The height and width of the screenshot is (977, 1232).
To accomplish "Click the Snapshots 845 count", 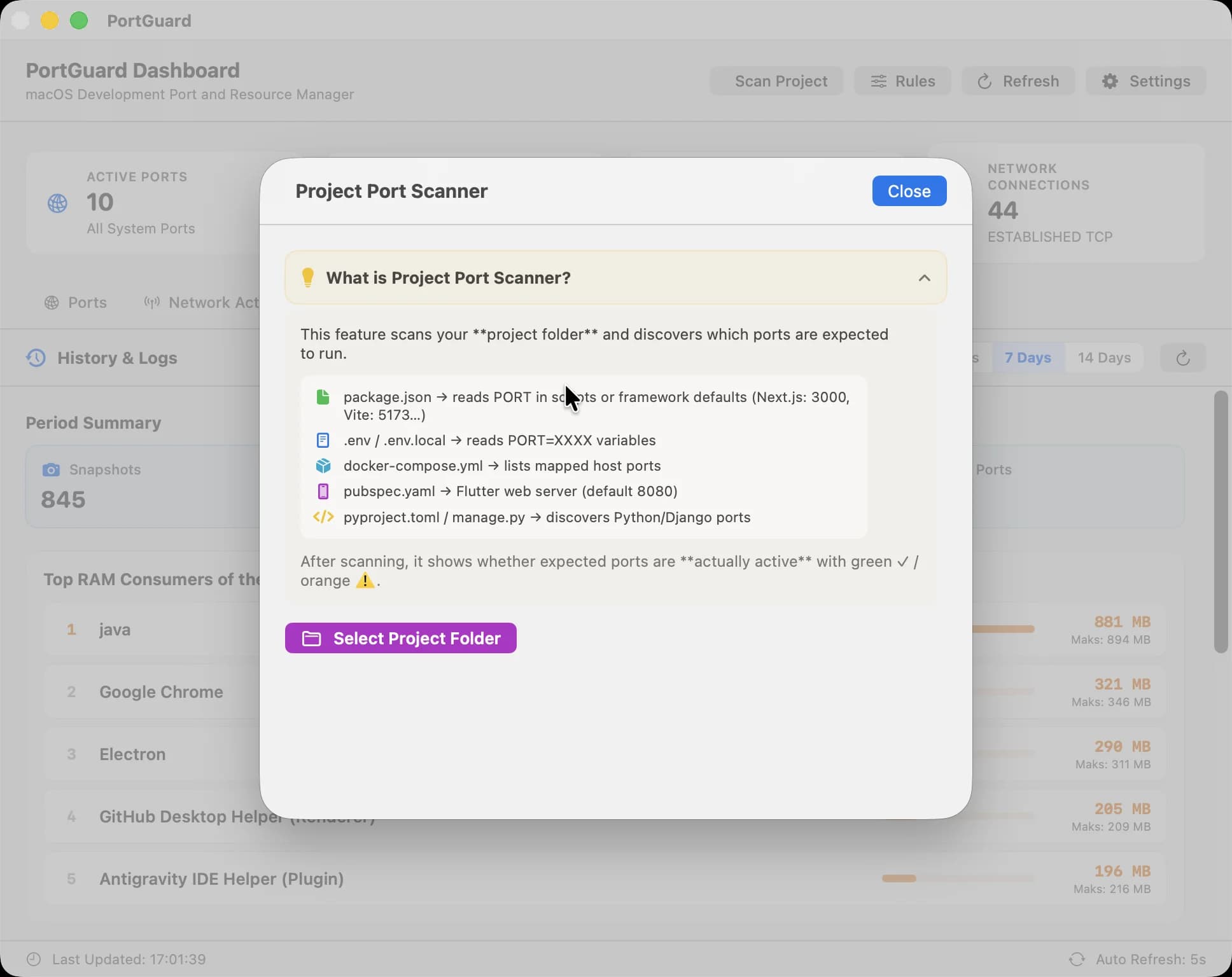I will (63, 499).
